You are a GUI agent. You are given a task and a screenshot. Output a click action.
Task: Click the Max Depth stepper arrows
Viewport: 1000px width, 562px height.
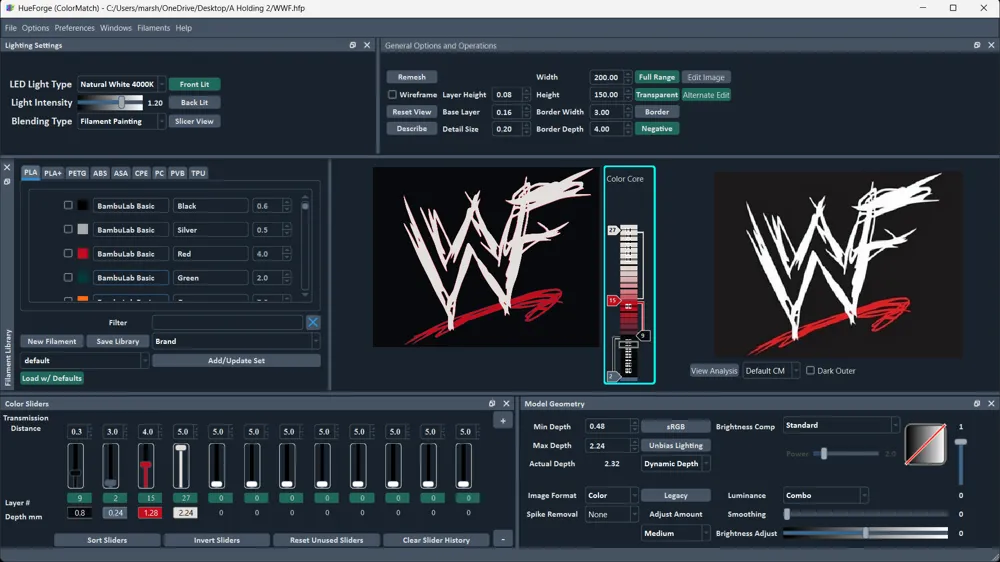(x=634, y=445)
